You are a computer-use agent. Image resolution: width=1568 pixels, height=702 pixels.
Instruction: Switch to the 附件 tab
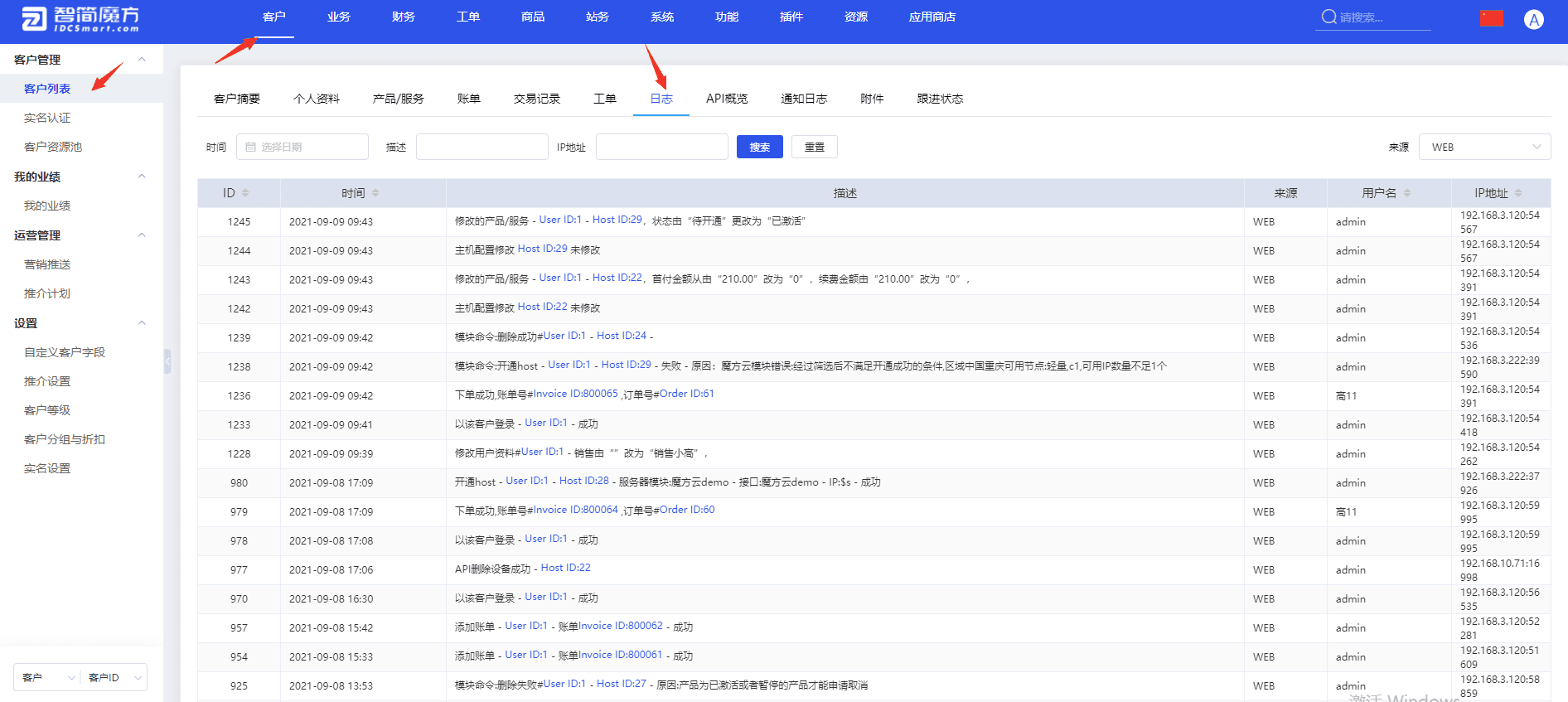872,99
